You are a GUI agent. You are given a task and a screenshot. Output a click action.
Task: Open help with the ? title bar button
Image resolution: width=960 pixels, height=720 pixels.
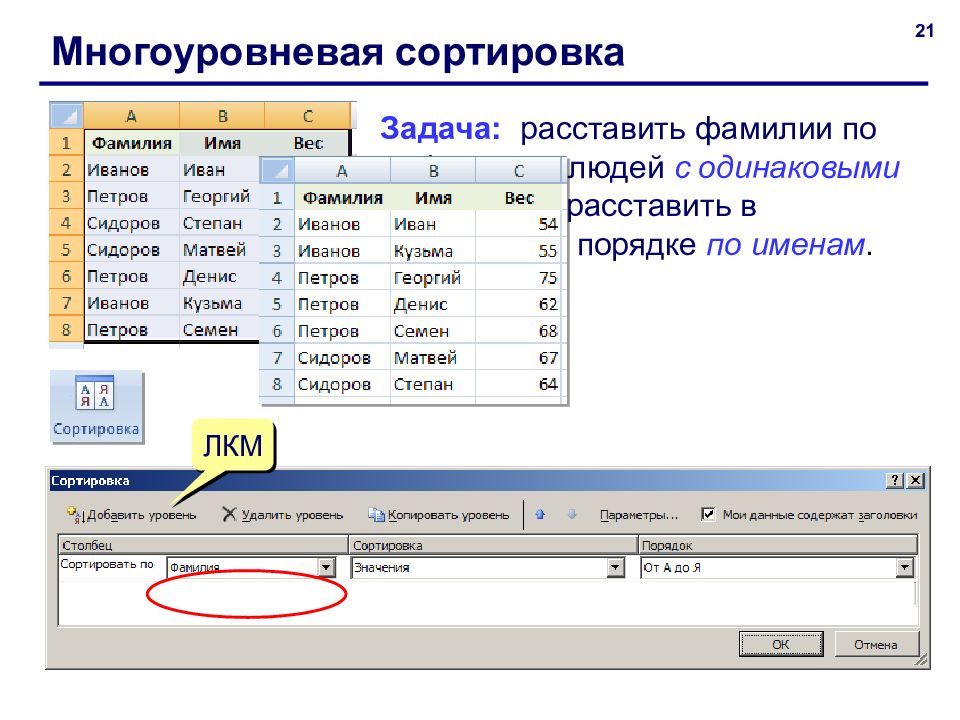tap(894, 481)
